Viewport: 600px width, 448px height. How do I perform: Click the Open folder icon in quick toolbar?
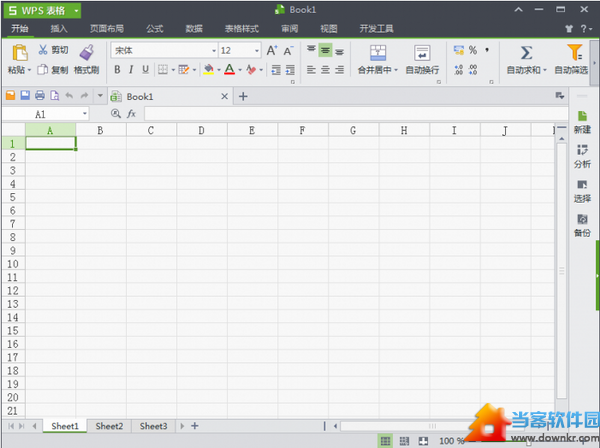[11, 95]
